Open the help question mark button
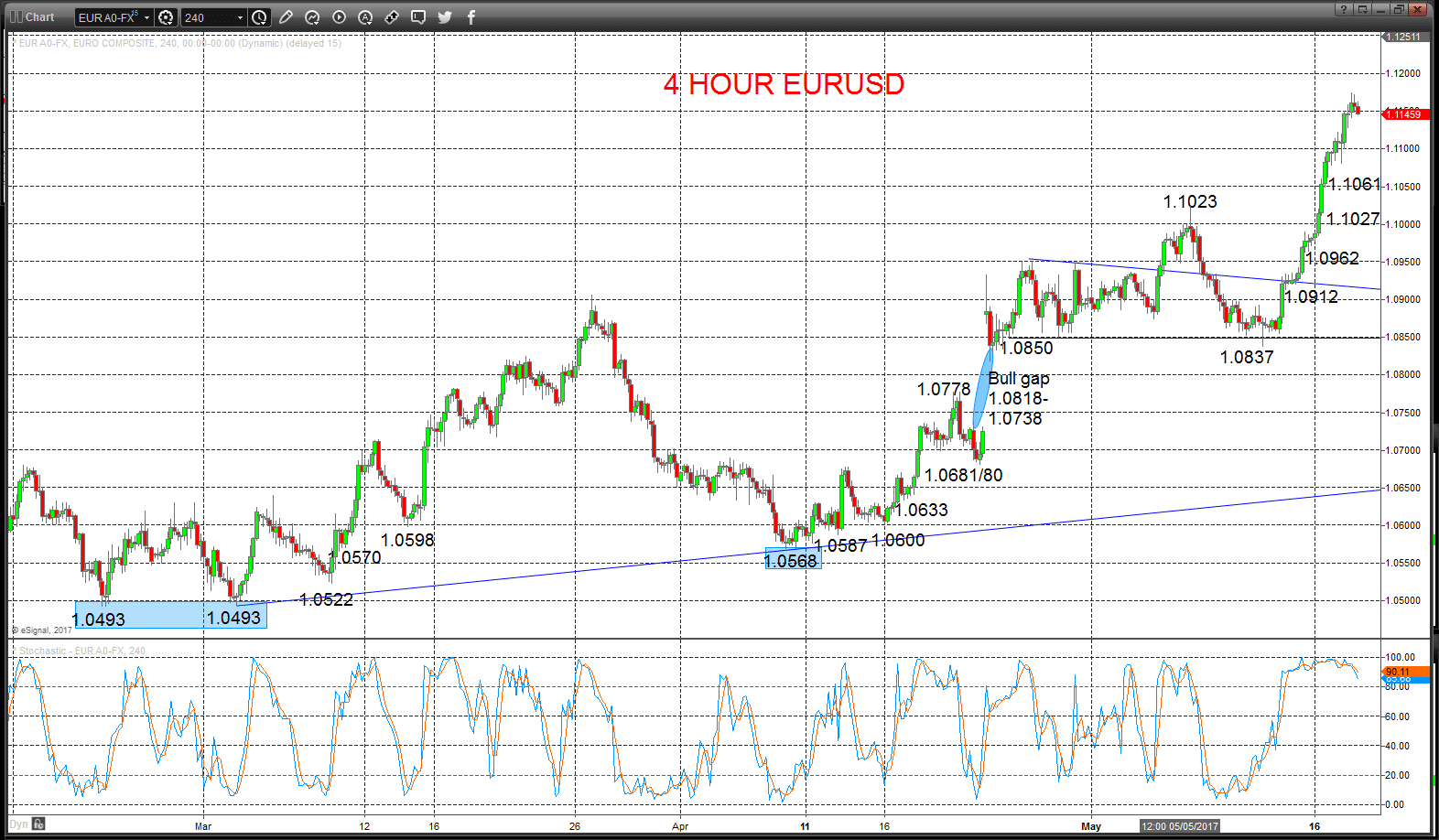Screen dimensions: 1439x840 pyautogui.click(x=1343, y=9)
